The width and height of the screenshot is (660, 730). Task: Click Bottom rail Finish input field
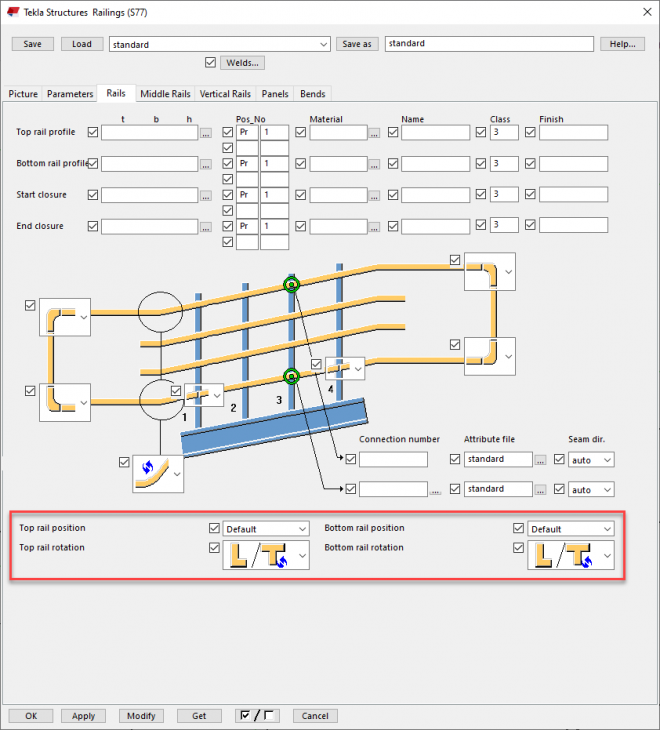tap(573, 163)
